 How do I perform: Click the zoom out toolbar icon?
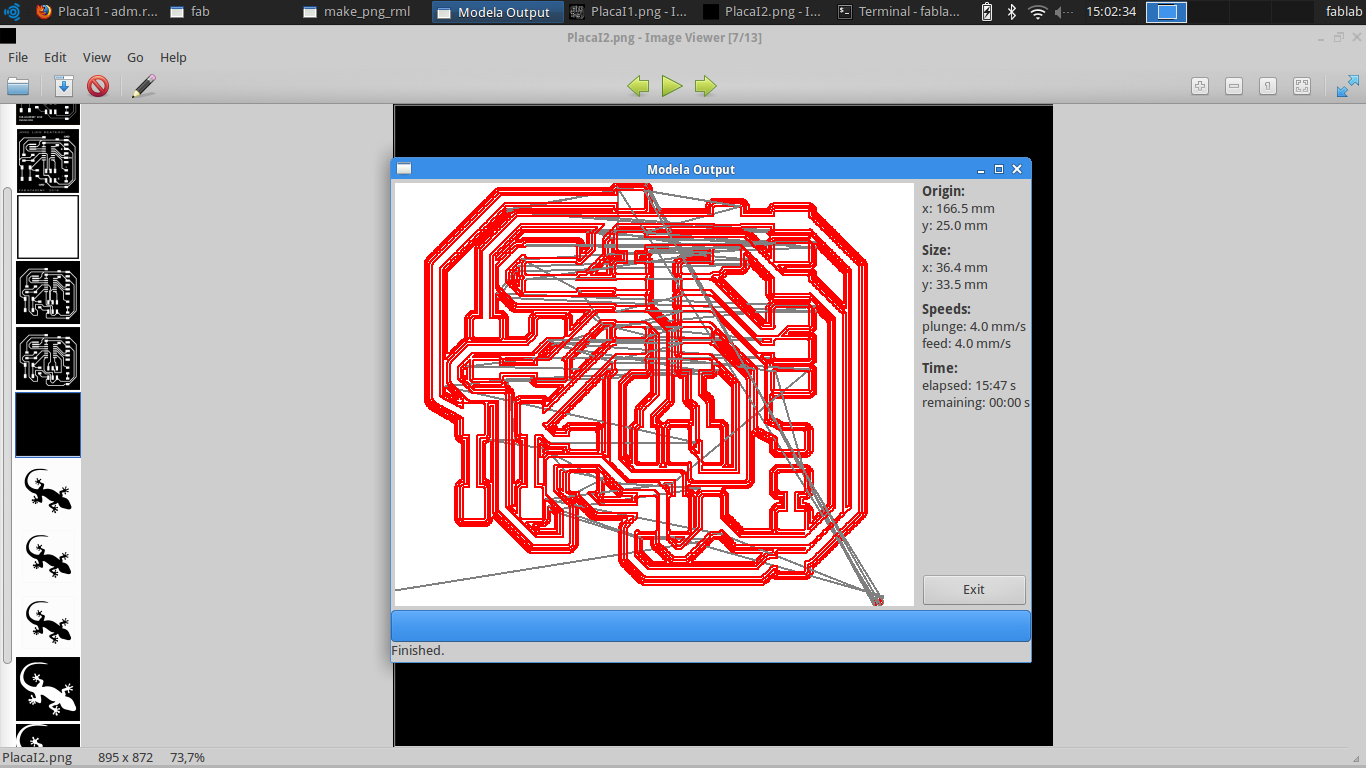click(x=1234, y=86)
